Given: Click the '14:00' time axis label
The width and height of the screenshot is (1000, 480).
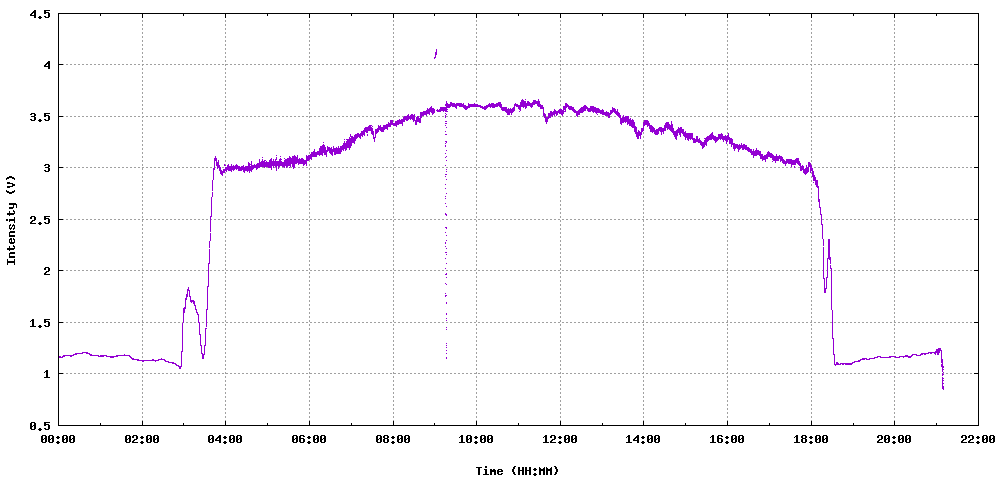Looking at the screenshot, I should tap(643, 440).
